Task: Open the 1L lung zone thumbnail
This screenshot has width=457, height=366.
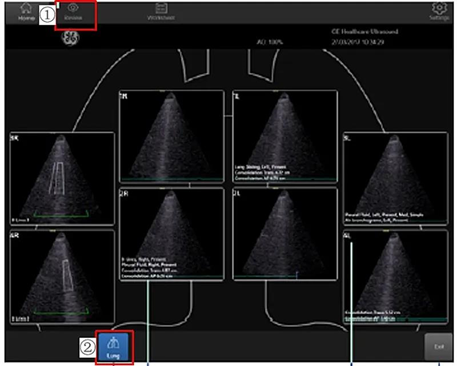Action: tap(285, 137)
